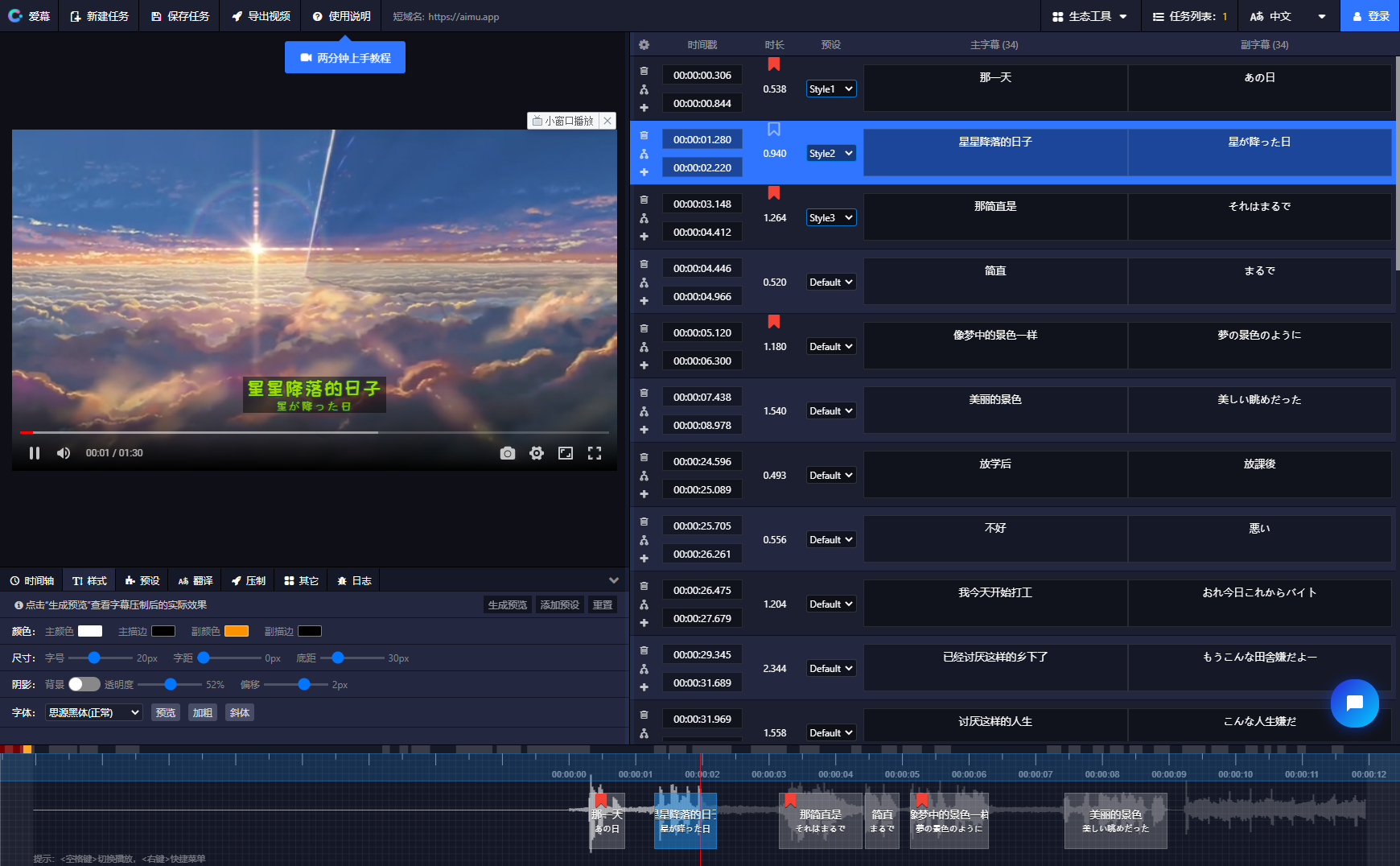This screenshot has height=866, width=1400.
Task: Open 使用说明 instructions
Action: tap(341, 16)
